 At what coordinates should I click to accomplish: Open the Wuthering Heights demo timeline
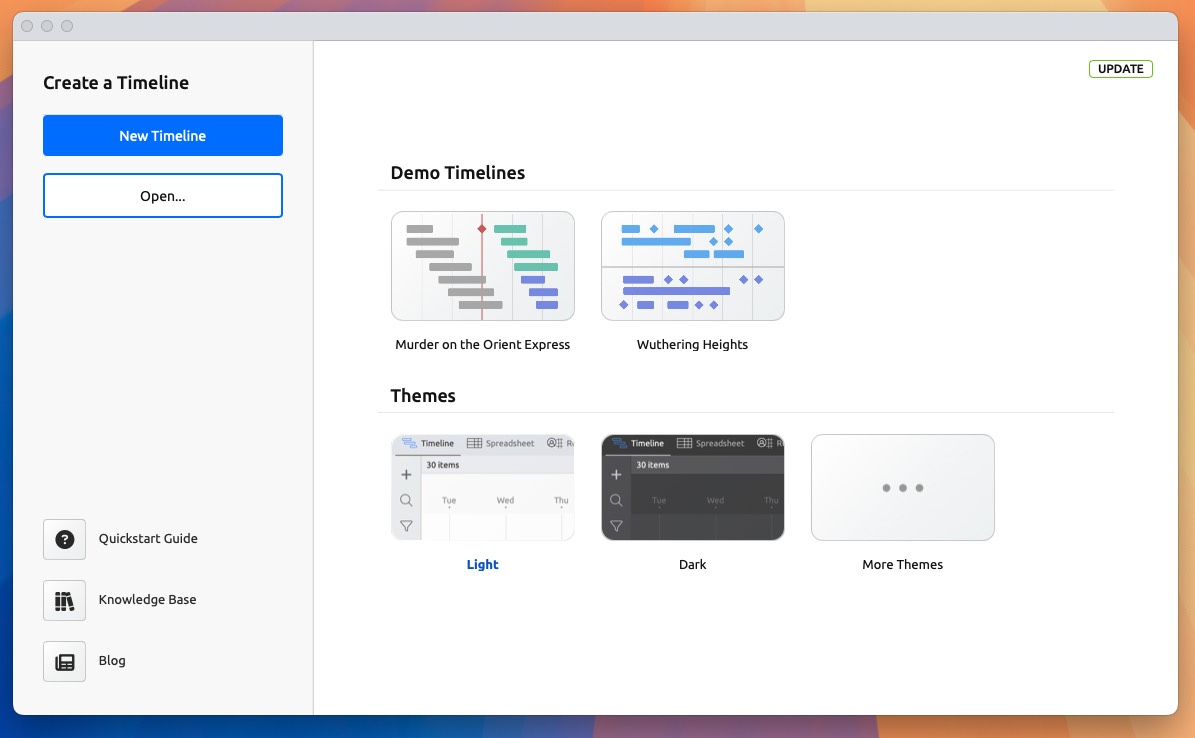click(x=693, y=265)
